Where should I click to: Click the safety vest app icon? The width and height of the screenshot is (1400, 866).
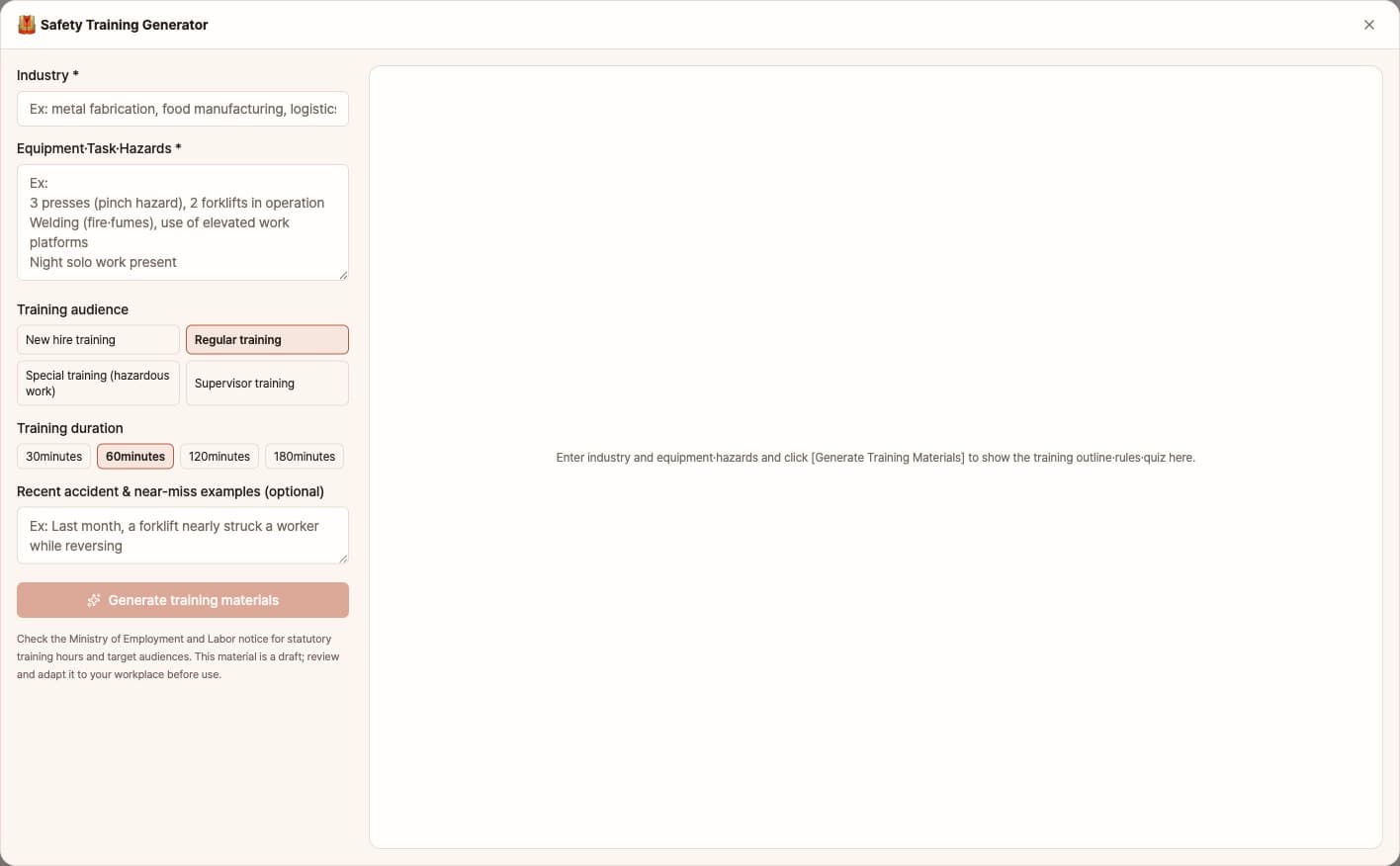point(27,25)
